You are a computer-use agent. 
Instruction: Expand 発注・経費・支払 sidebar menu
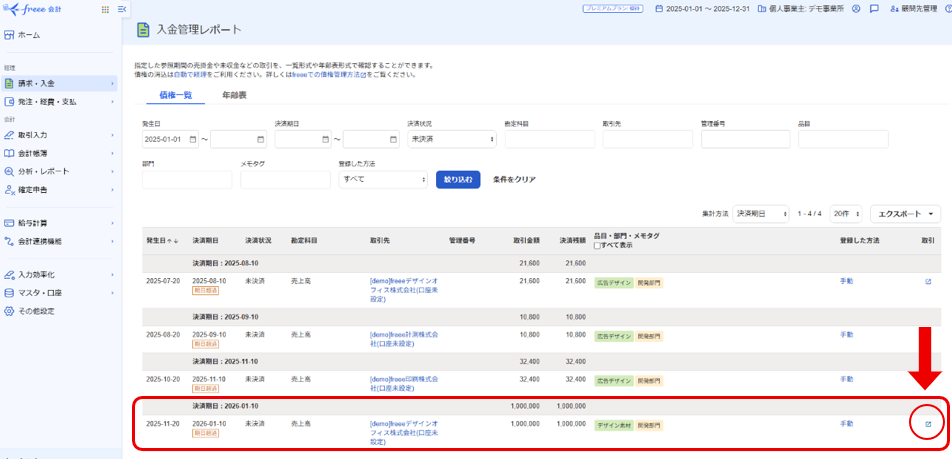58,101
